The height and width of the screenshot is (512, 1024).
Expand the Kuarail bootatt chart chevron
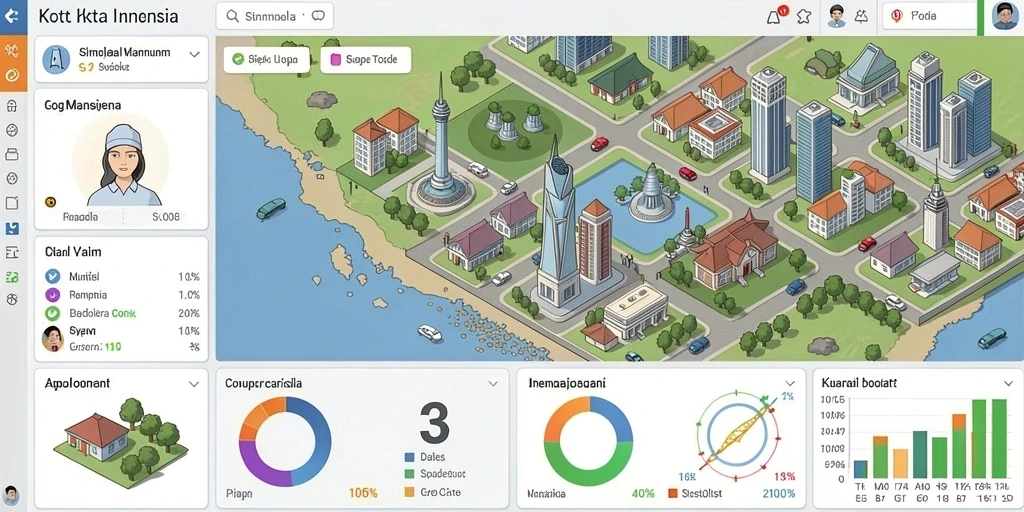1008,383
